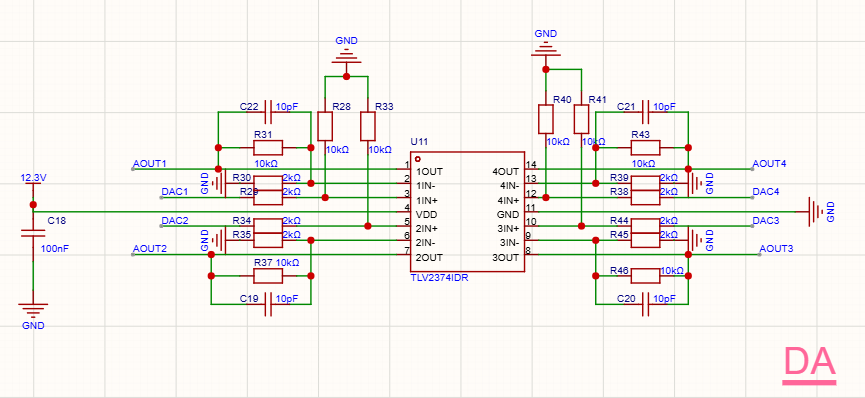865x398 pixels.
Task: Click the AOUT1 net label
Action: [150, 164]
